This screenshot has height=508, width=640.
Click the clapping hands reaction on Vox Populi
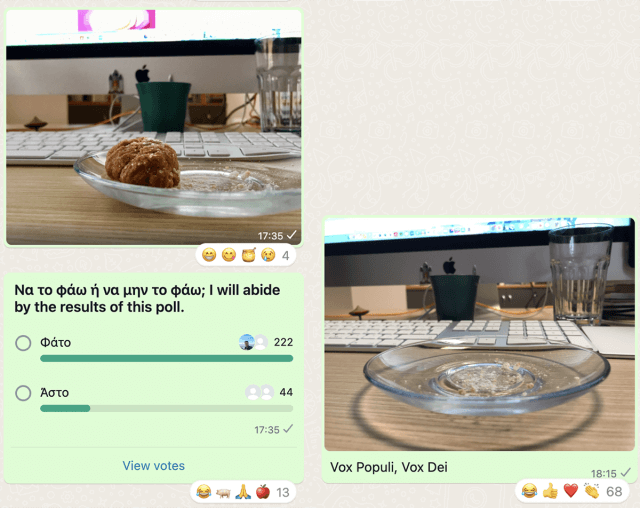(x=591, y=491)
